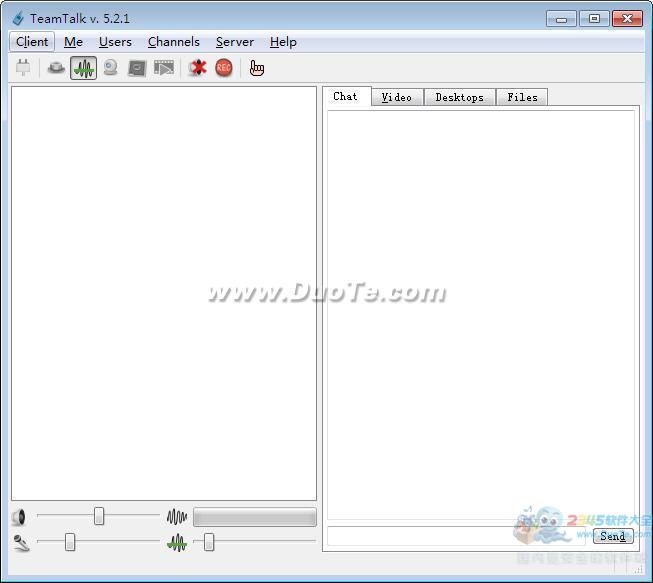The width and height of the screenshot is (653, 583).
Task: Click the Connect plug icon in toolbar
Action: click(x=23, y=67)
